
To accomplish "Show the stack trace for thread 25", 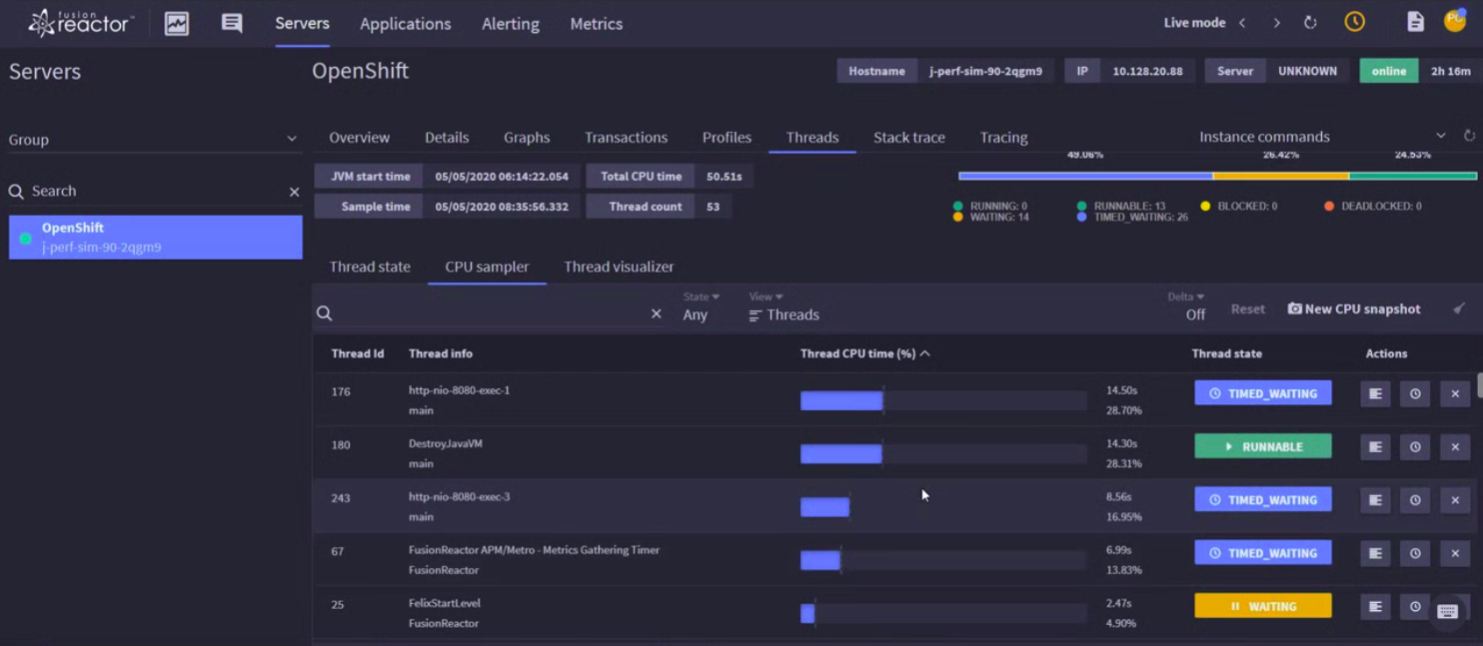I will [x=1375, y=606].
